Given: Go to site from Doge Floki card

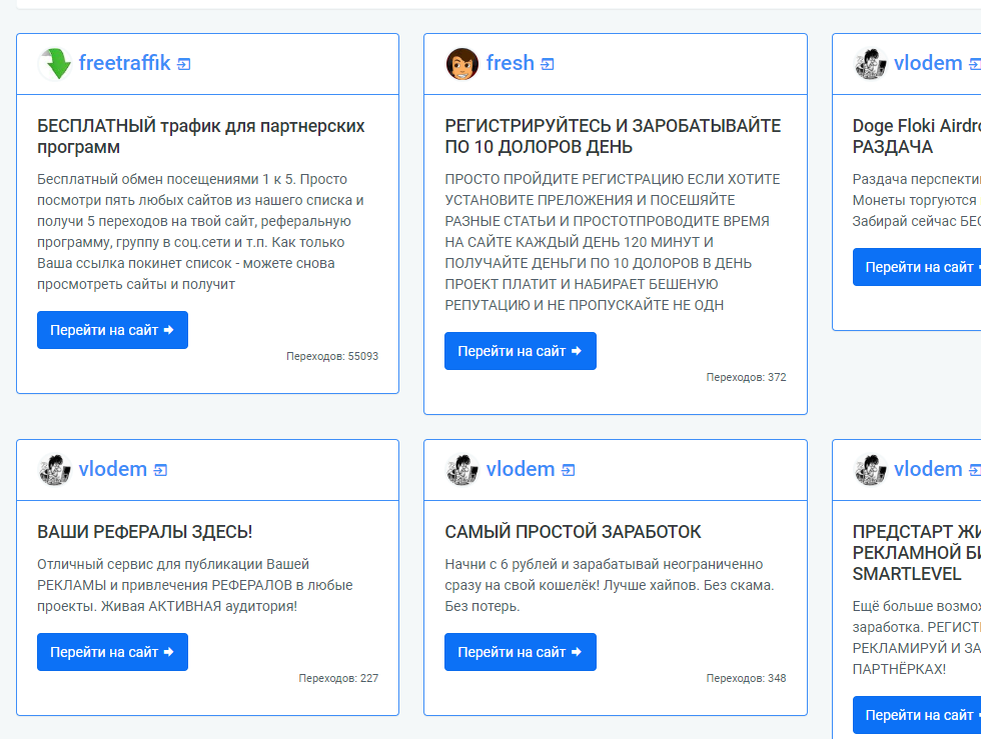Looking at the screenshot, I should pyautogui.click(x=917, y=267).
